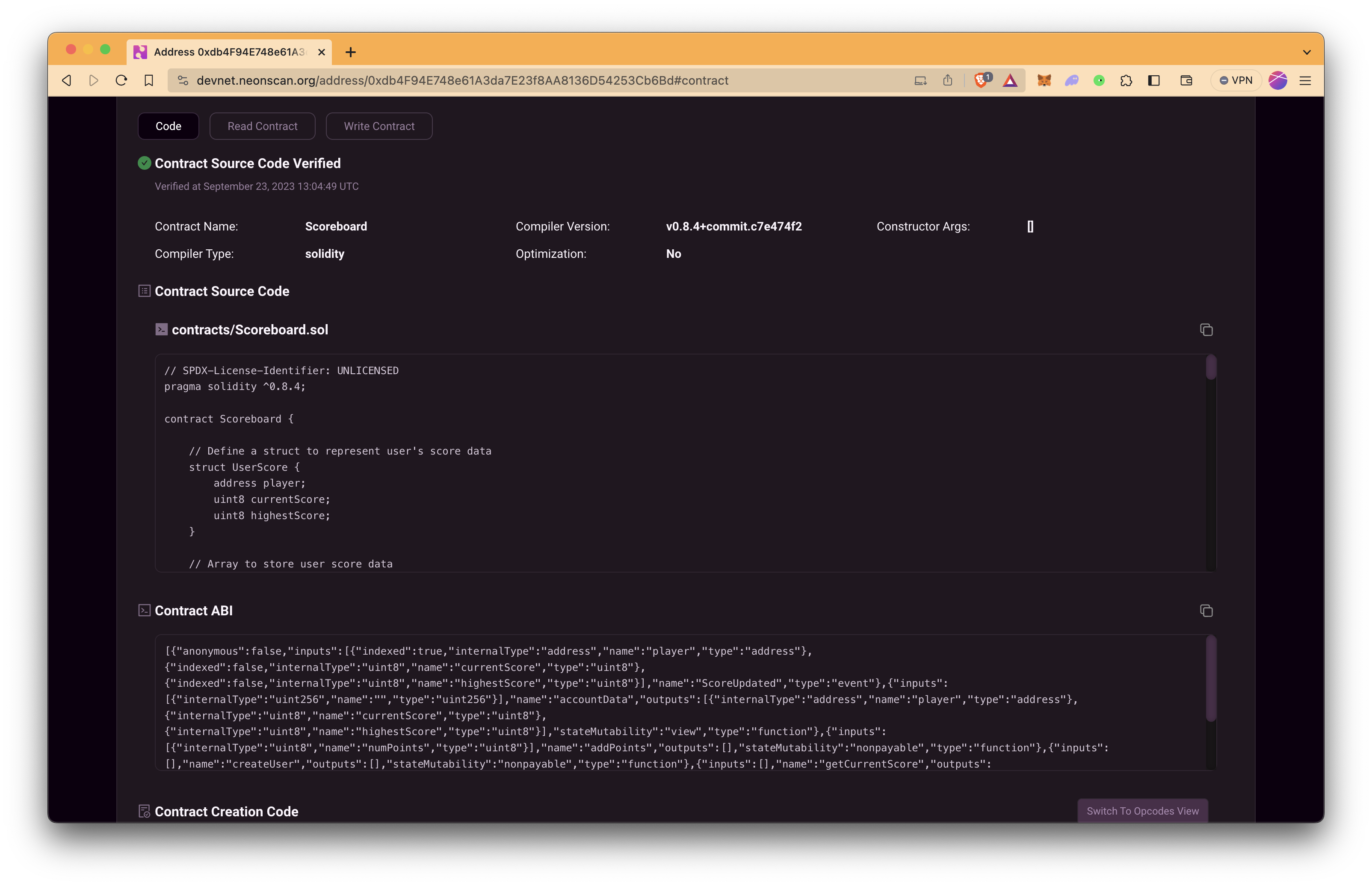Copy the Scoreboard.sol source code
The height and width of the screenshot is (886, 1372).
click(x=1206, y=330)
